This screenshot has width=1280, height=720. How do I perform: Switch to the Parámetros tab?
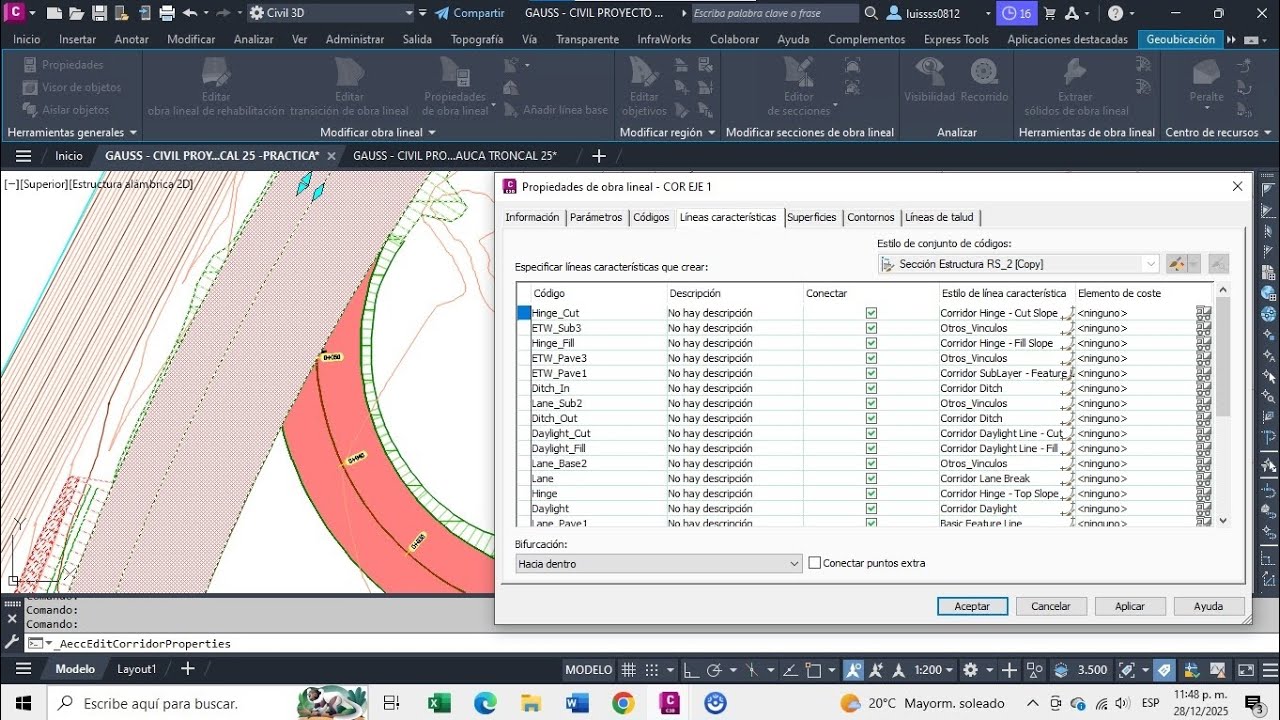tap(596, 217)
